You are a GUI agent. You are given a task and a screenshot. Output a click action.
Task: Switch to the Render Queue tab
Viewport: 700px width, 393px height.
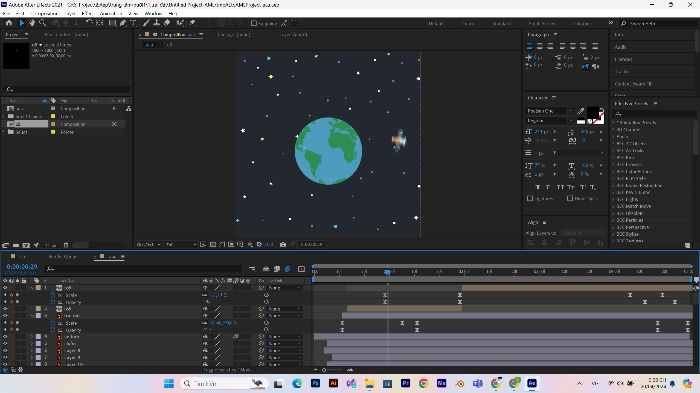tap(62, 257)
